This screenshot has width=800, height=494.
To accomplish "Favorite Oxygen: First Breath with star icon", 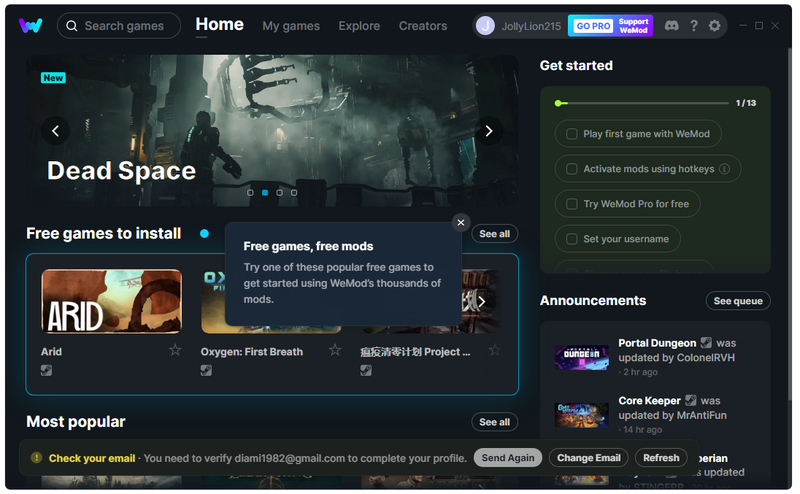I will point(335,350).
